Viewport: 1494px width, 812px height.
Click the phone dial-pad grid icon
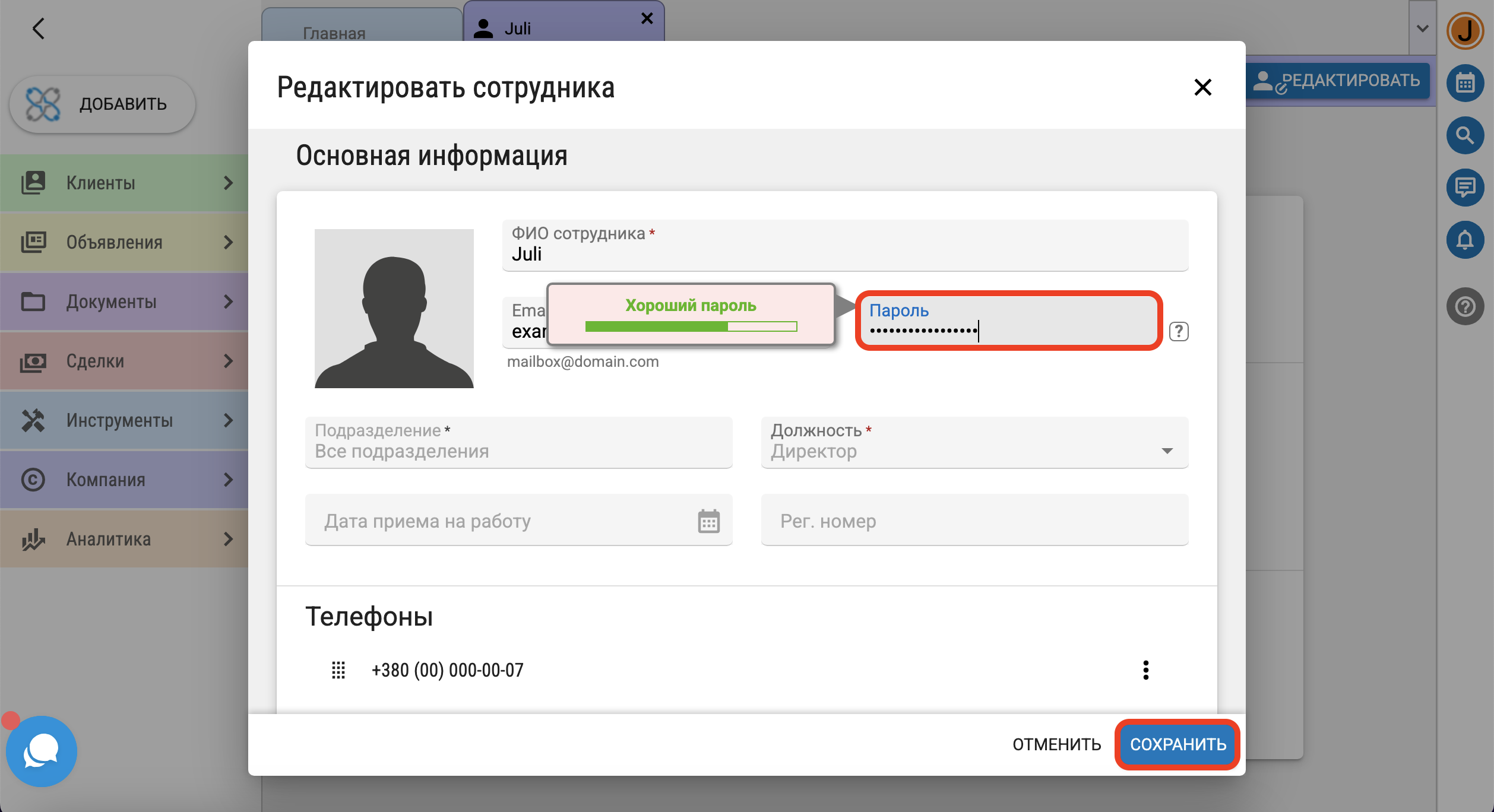(x=338, y=670)
